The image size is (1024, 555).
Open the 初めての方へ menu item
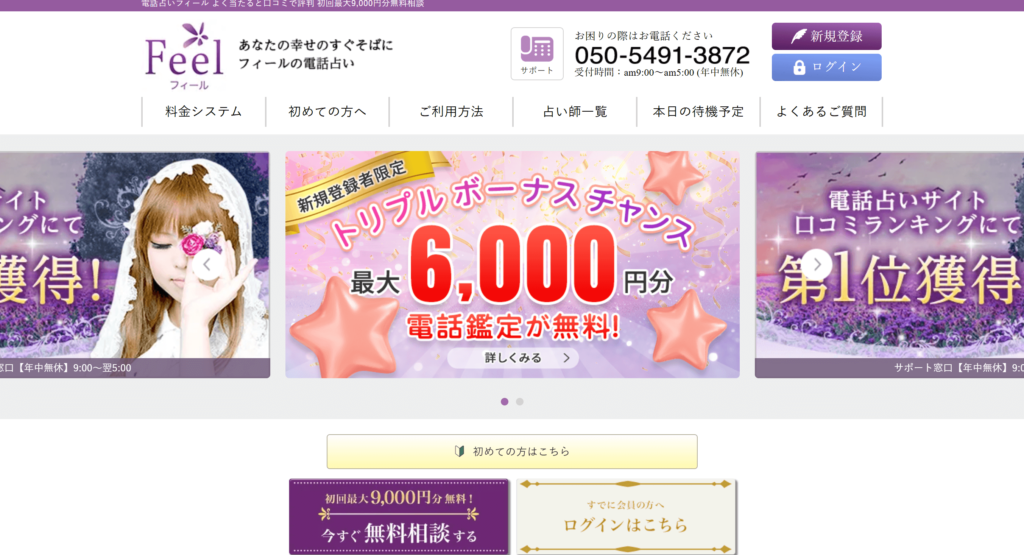point(327,112)
